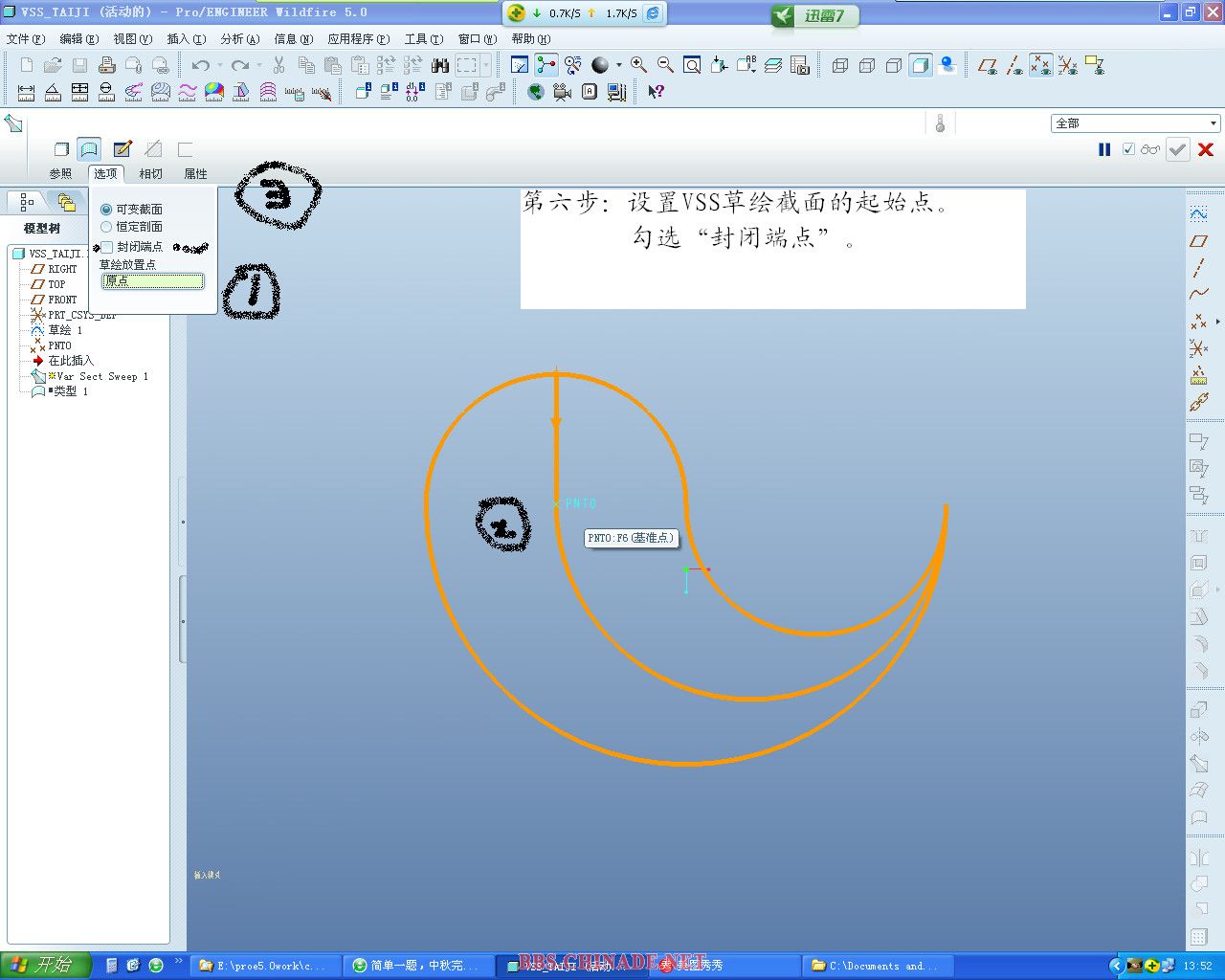Toggle datum points display
Screen dimensions: 1225x980
tap(1041, 65)
